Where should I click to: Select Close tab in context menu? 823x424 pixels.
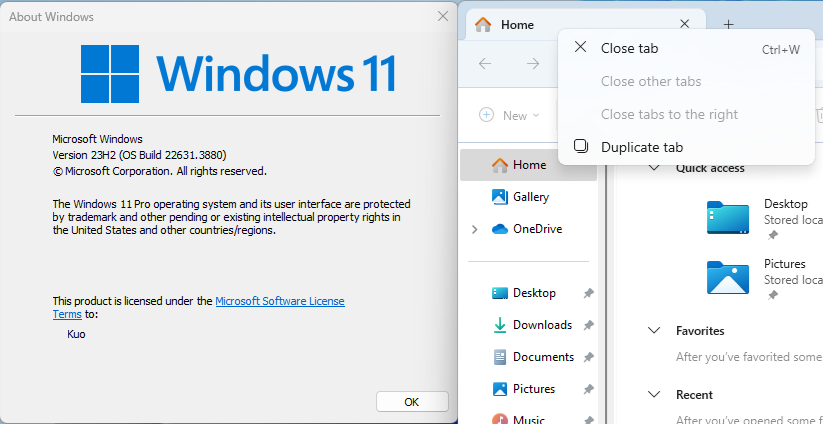coord(687,48)
